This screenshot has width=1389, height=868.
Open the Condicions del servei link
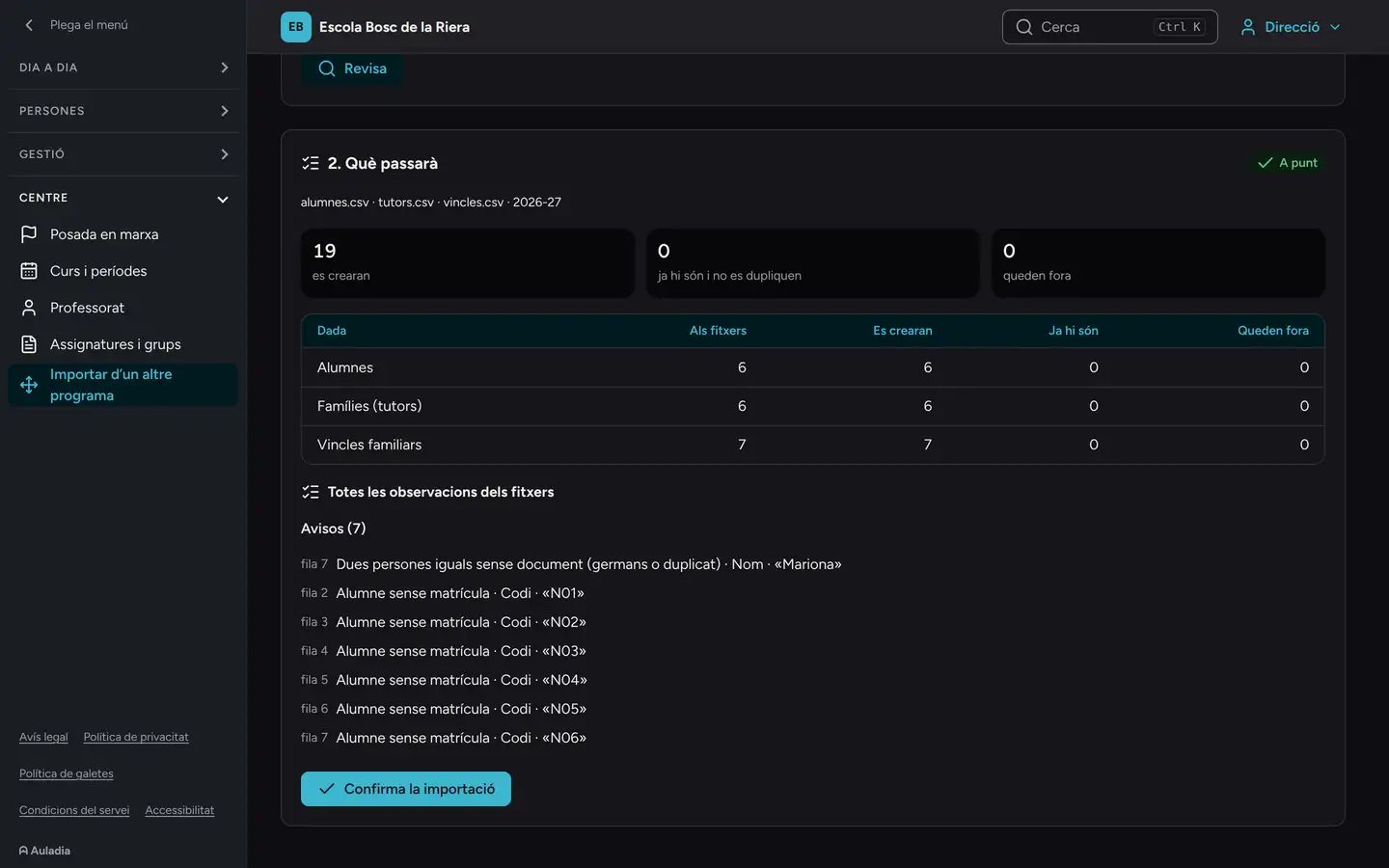click(74, 810)
